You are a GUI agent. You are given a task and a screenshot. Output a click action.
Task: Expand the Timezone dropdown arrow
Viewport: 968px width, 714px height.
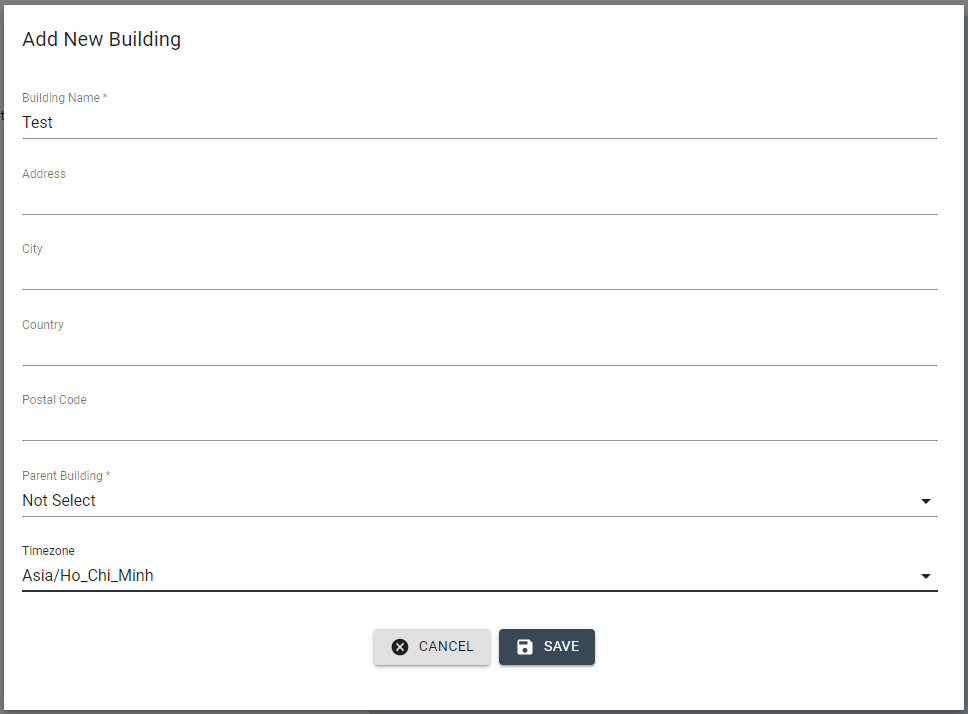tap(925, 576)
